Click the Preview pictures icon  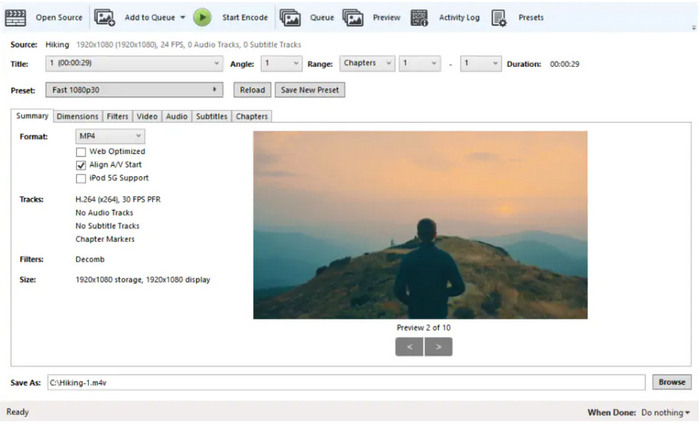353,18
